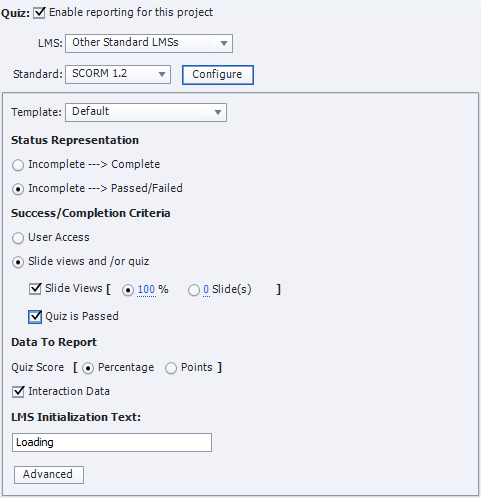The width and height of the screenshot is (481, 498).
Task: Select the Slide(s) count radio button
Action: 194,290
